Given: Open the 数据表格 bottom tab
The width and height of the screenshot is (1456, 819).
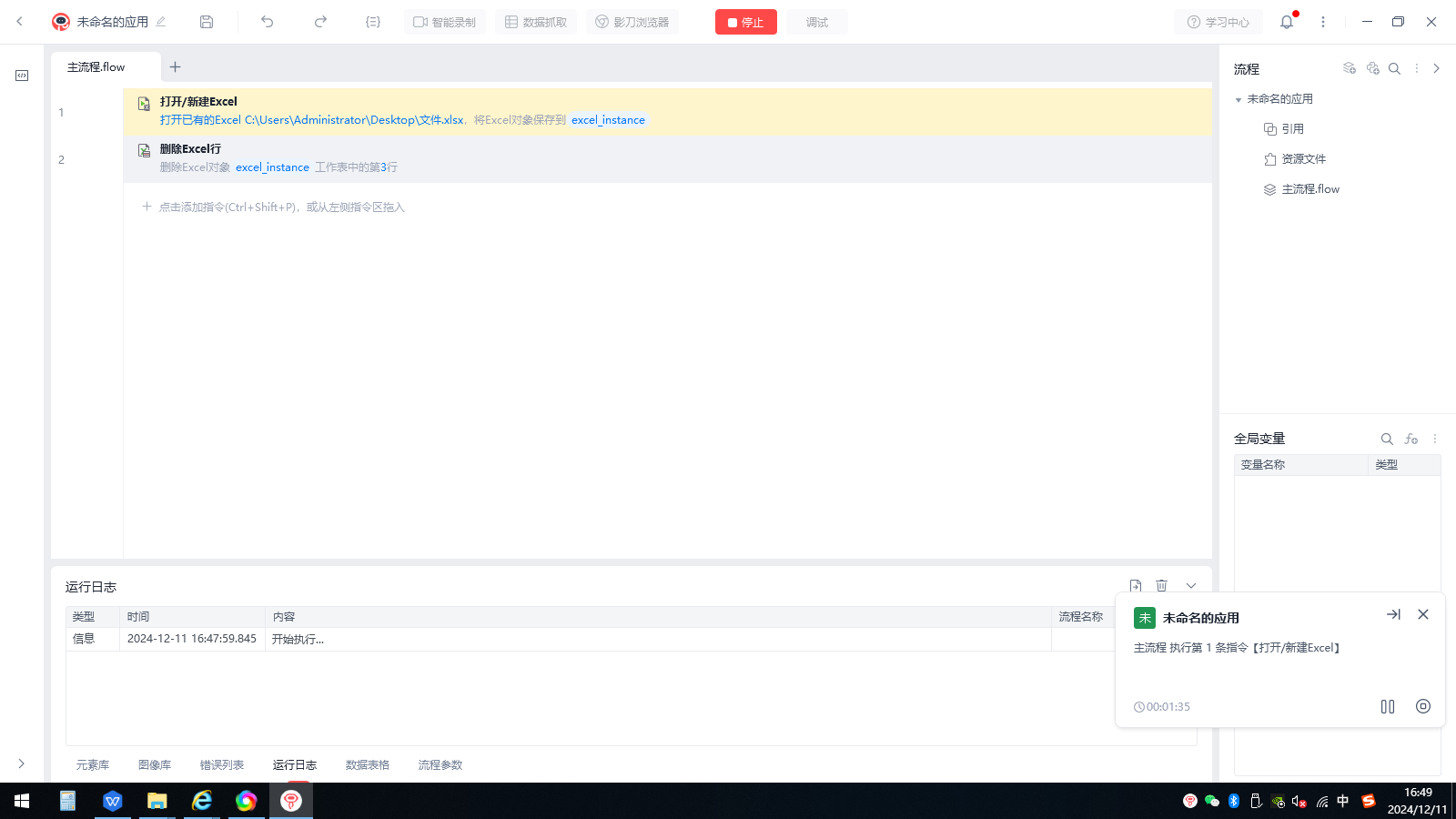Looking at the screenshot, I should [x=368, y=765].
